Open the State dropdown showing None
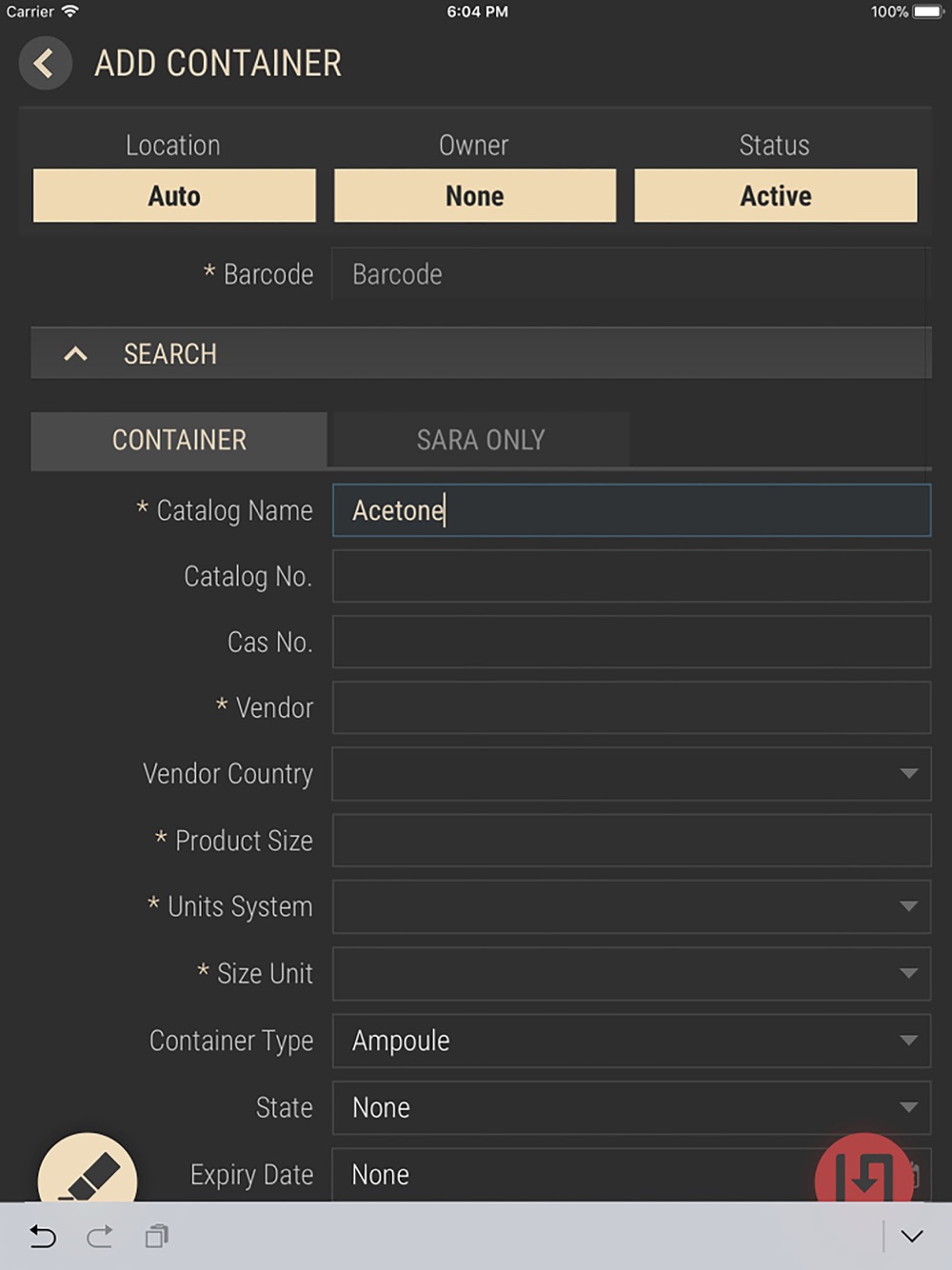Screen dimensions: 952x1270 [631, 1107]
